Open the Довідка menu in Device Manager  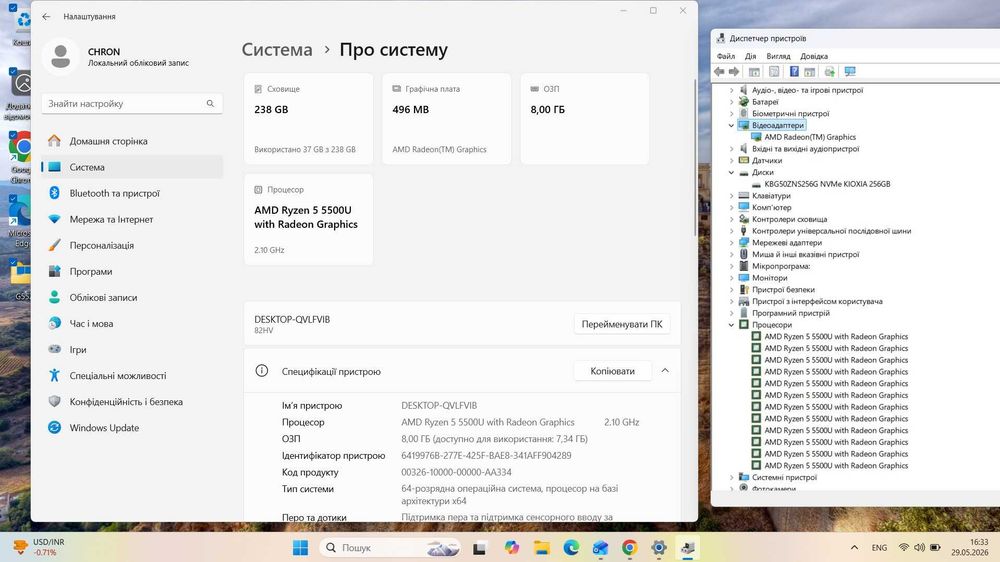click(814, 56)
